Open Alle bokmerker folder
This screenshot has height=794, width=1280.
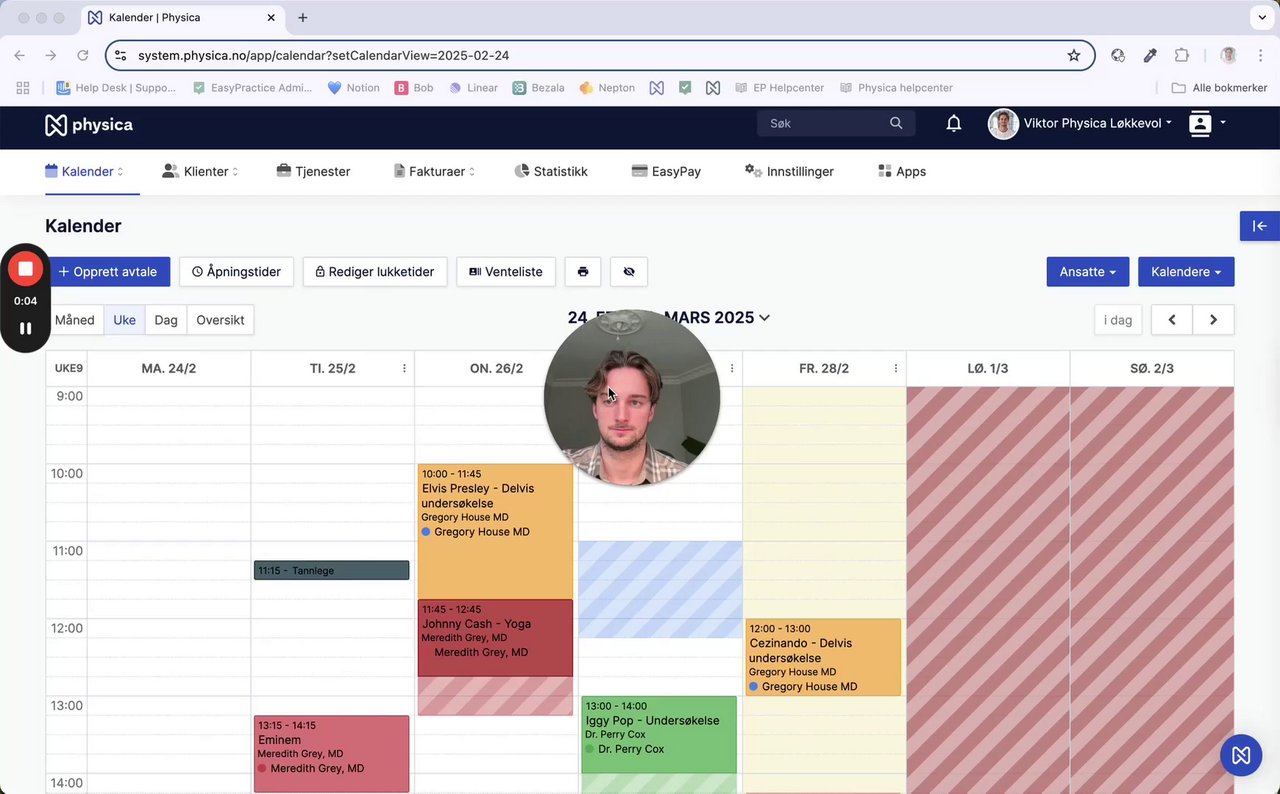pyautogui.click(x=1219, y=88)
